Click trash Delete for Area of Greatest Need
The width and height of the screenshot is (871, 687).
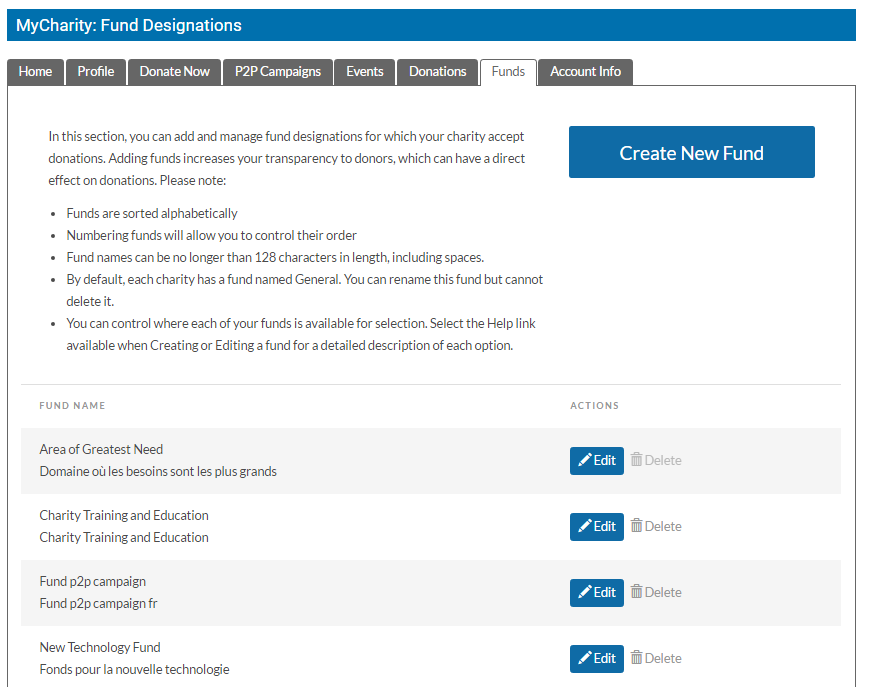point(656,461)
